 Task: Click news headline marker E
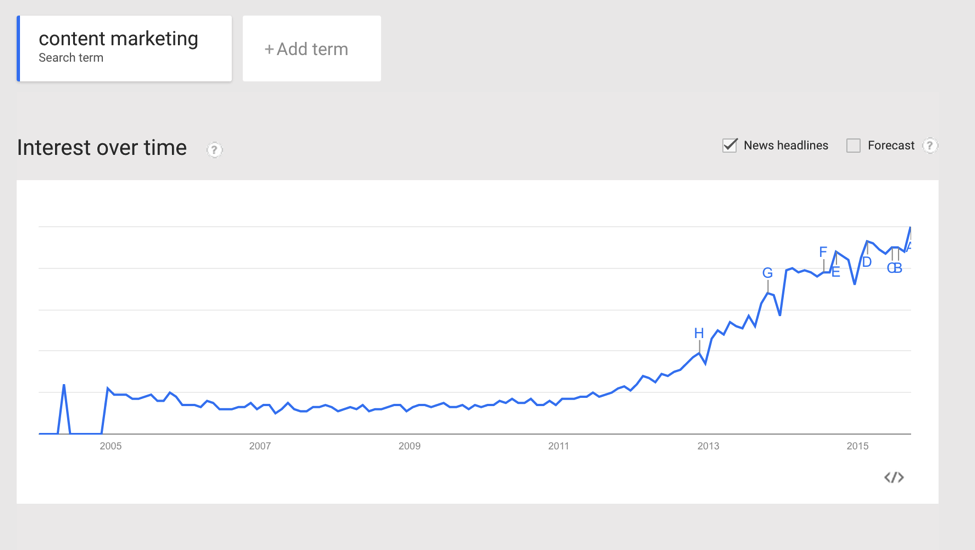click(836, 272)
